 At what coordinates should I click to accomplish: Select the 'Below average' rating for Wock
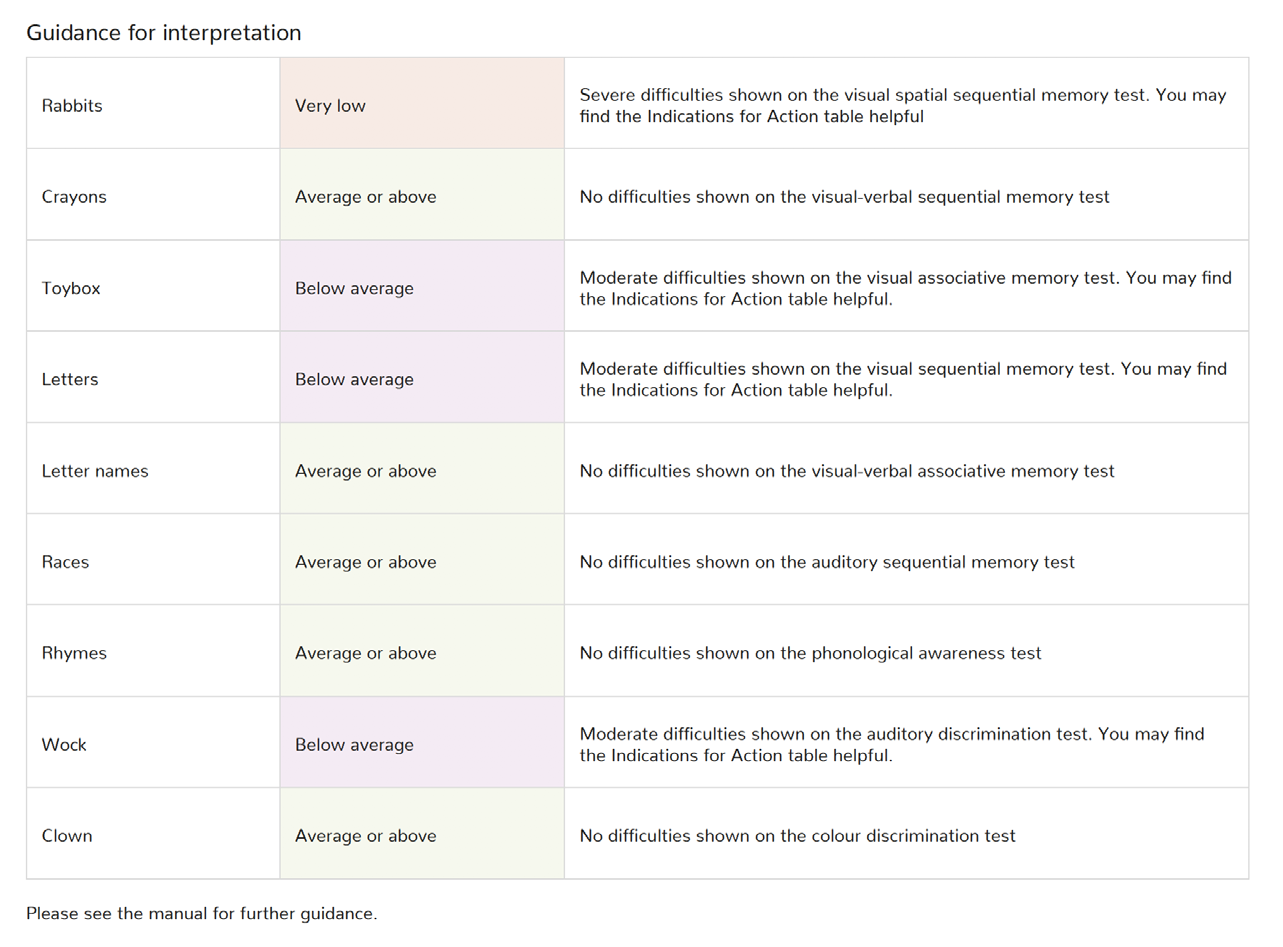(422, 742)
